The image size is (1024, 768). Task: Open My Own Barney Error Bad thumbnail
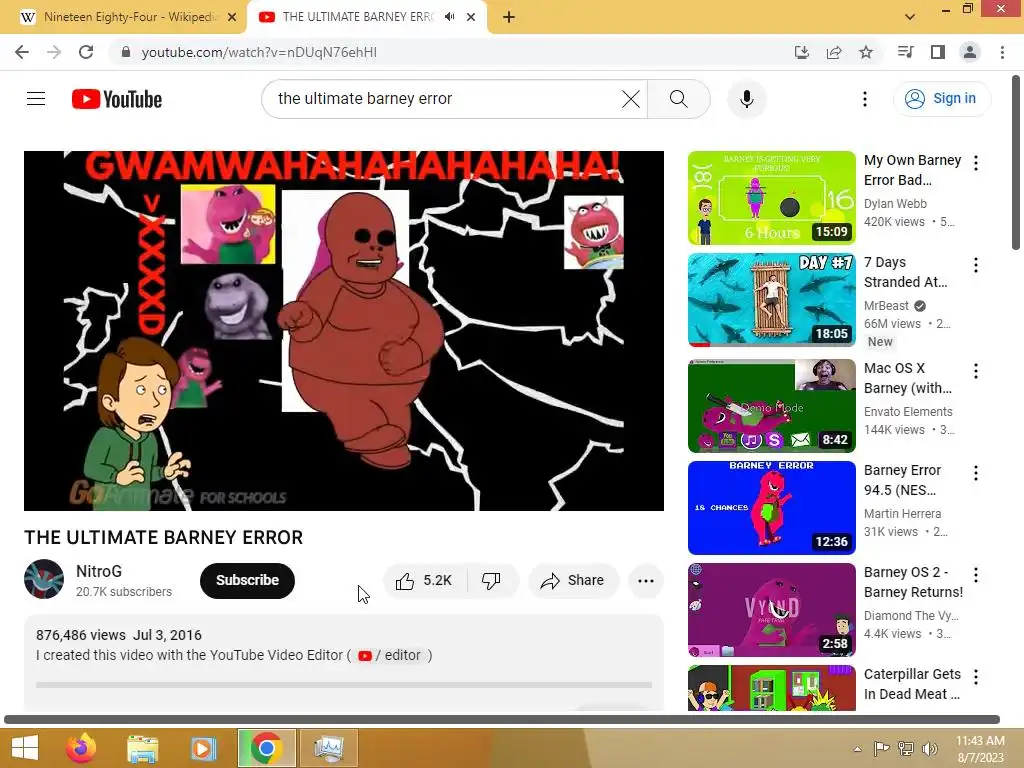coord(771,198)
